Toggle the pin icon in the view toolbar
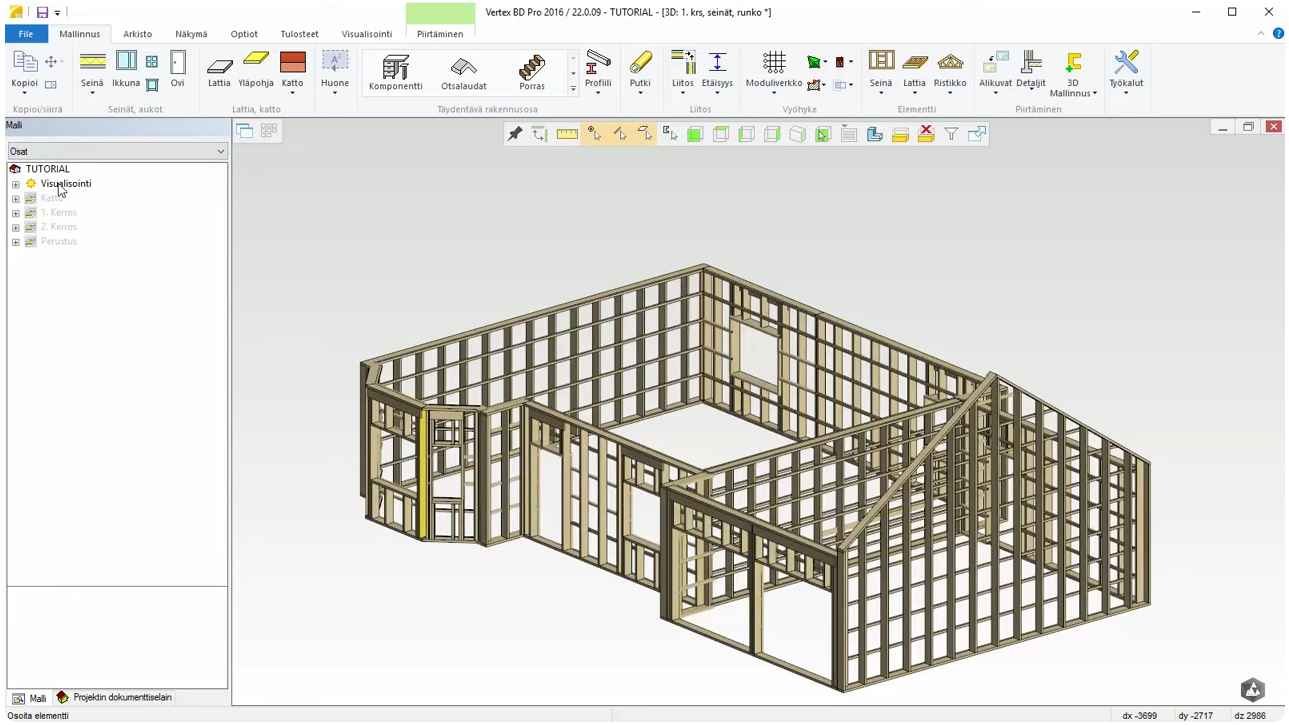The height and width of the screenshot is (725, 1289). click(x=515, y=134)
